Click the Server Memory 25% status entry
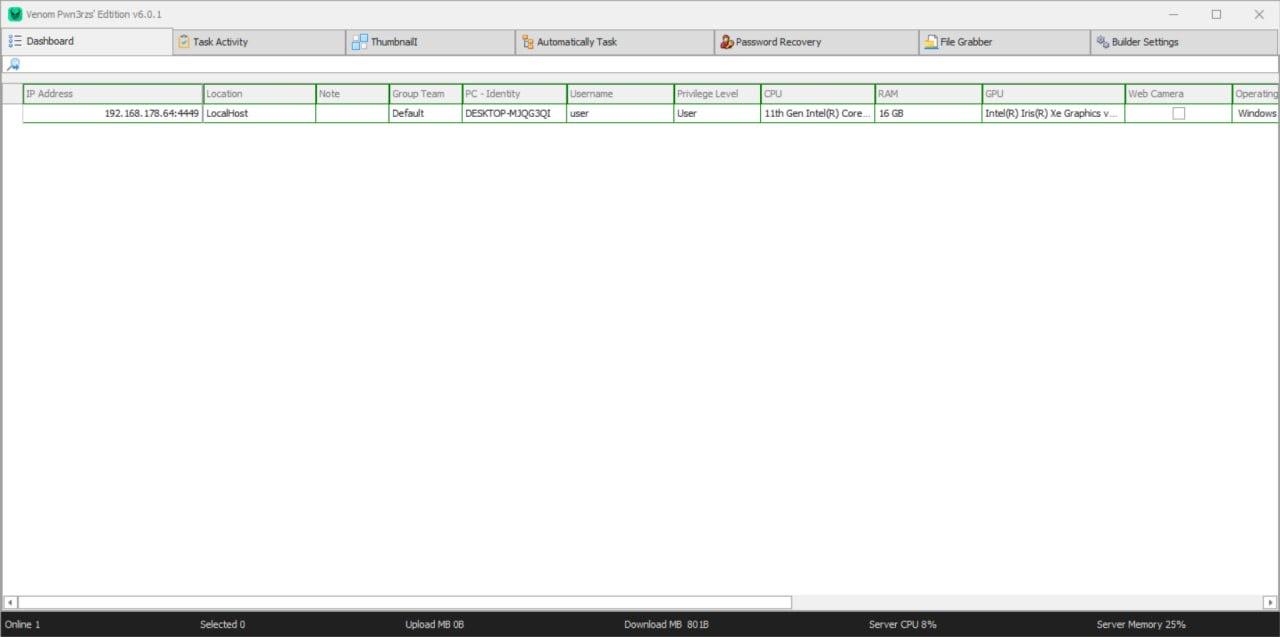 1141,625
